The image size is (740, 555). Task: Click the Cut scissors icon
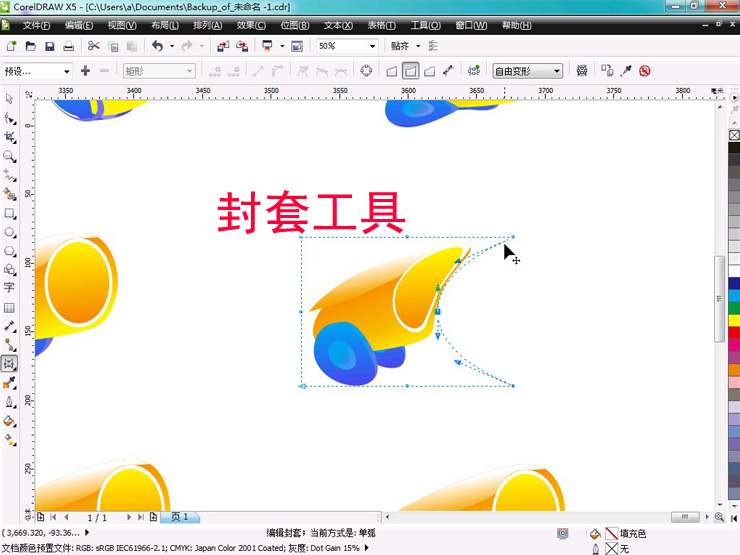tap(94, 46)
